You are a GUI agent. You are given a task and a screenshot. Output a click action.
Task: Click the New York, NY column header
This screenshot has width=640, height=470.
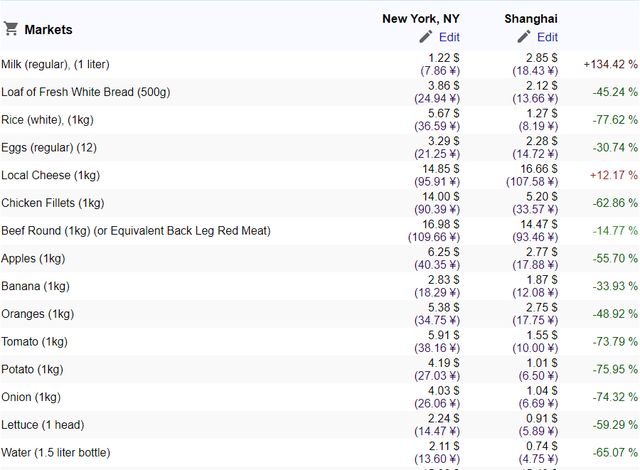(x=421, y=19)
